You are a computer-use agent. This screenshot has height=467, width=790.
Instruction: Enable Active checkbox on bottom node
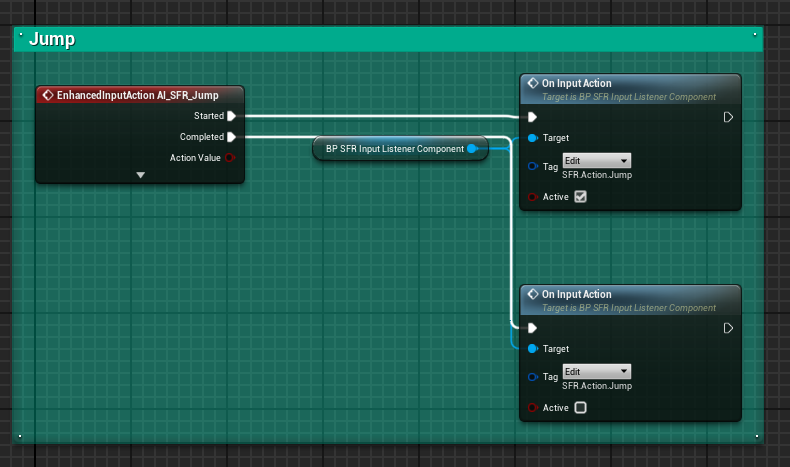pos(580,408)
